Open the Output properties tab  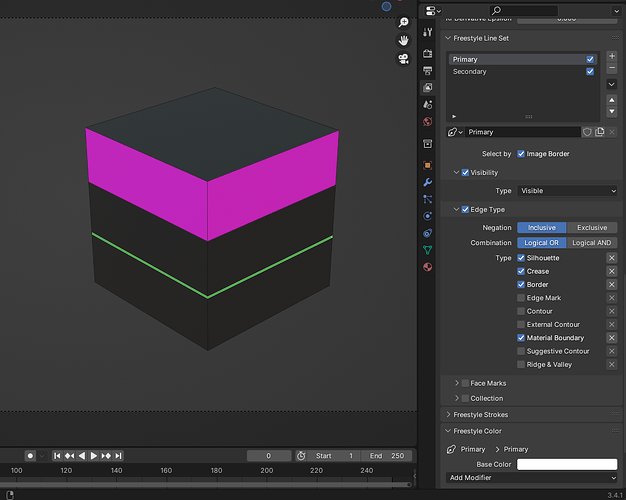[428, 71]
